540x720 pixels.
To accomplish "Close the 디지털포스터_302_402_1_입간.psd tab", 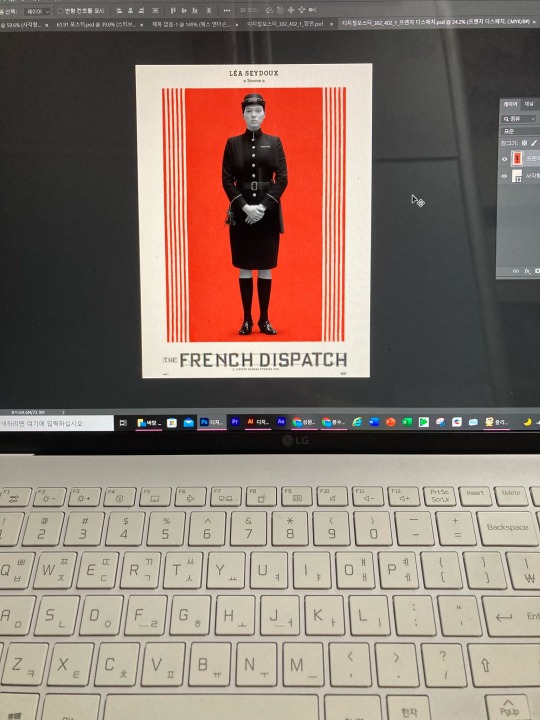I will [x=332, y=24].
